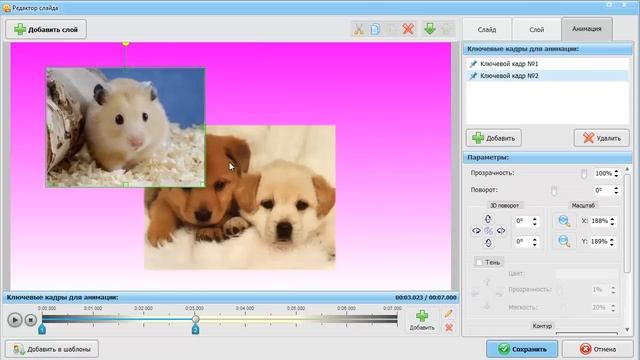The width and height of the screenshot is (640, 360).
Task: Stop the animation preview
Action: pos(31,320)
